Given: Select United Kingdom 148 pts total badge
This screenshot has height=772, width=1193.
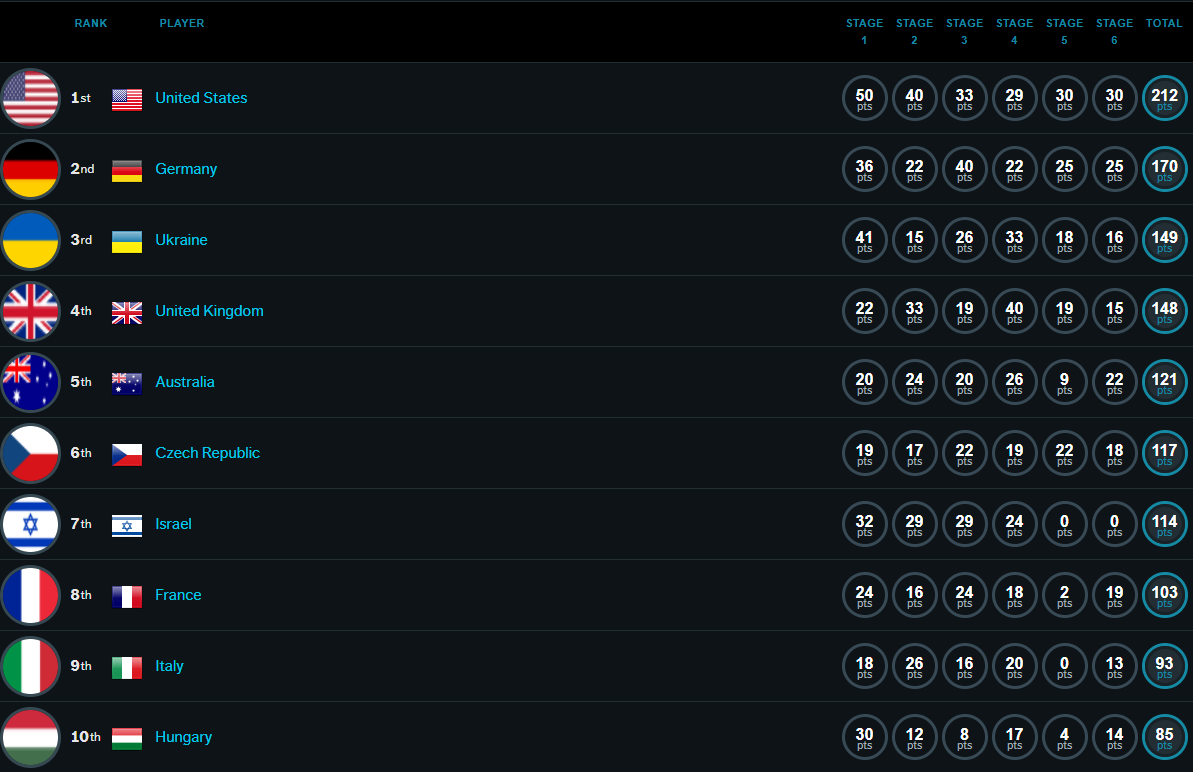Looking at the screenshot, I should click(1165, 311).
